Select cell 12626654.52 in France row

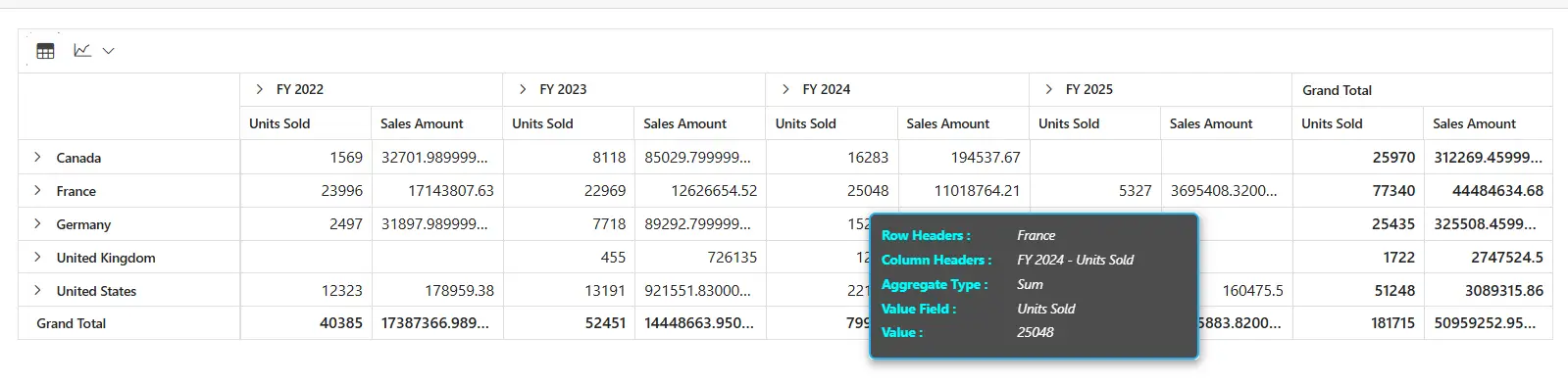point(700,190)
